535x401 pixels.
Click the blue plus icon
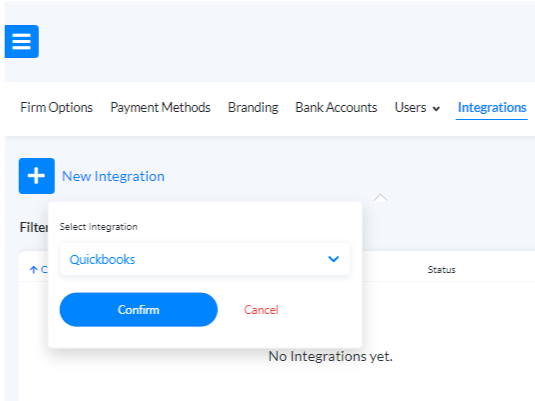(37, 176)
